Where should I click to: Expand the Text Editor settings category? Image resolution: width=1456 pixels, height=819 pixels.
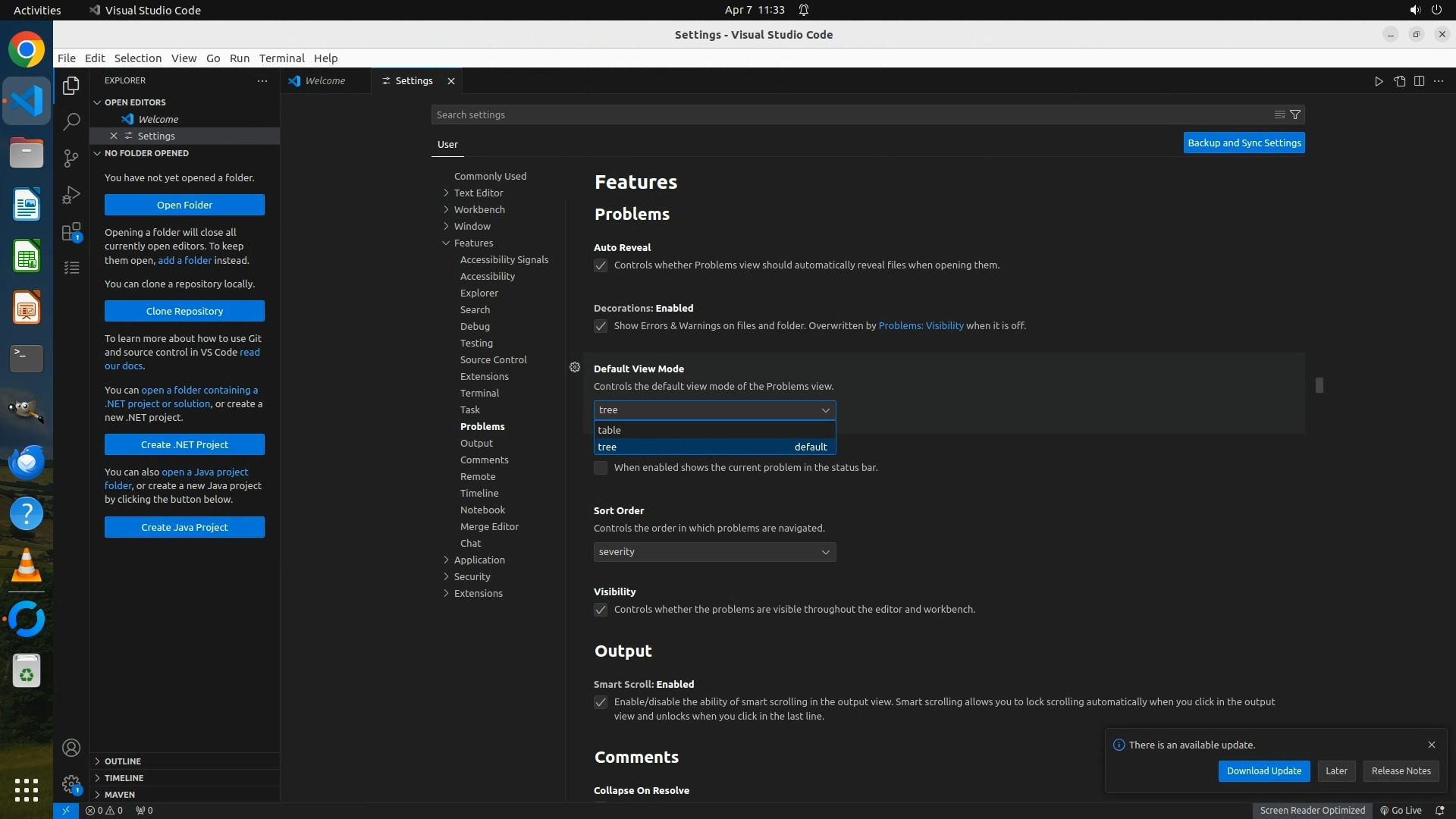tap(478, 193)
